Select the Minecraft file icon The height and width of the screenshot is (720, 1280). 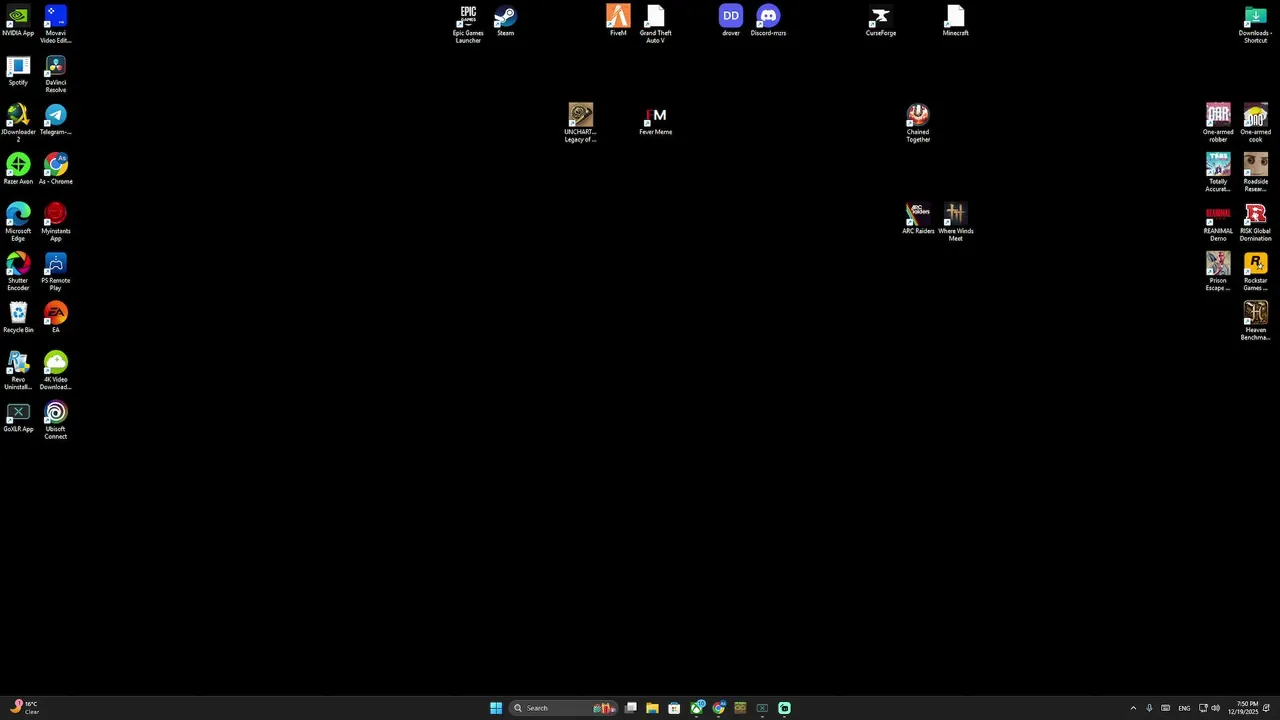[x=956, y=21]
